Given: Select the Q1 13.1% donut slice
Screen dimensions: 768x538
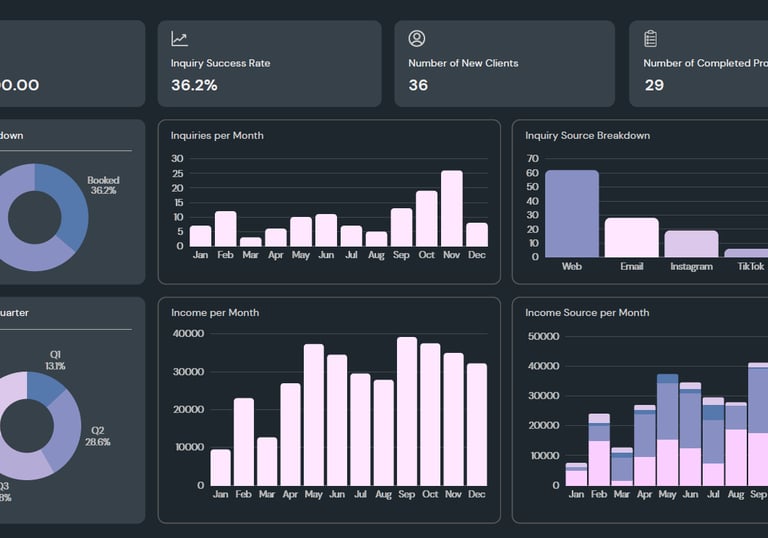Looking at the screenshot, I should pyautogui.click(x=44, y=388).
